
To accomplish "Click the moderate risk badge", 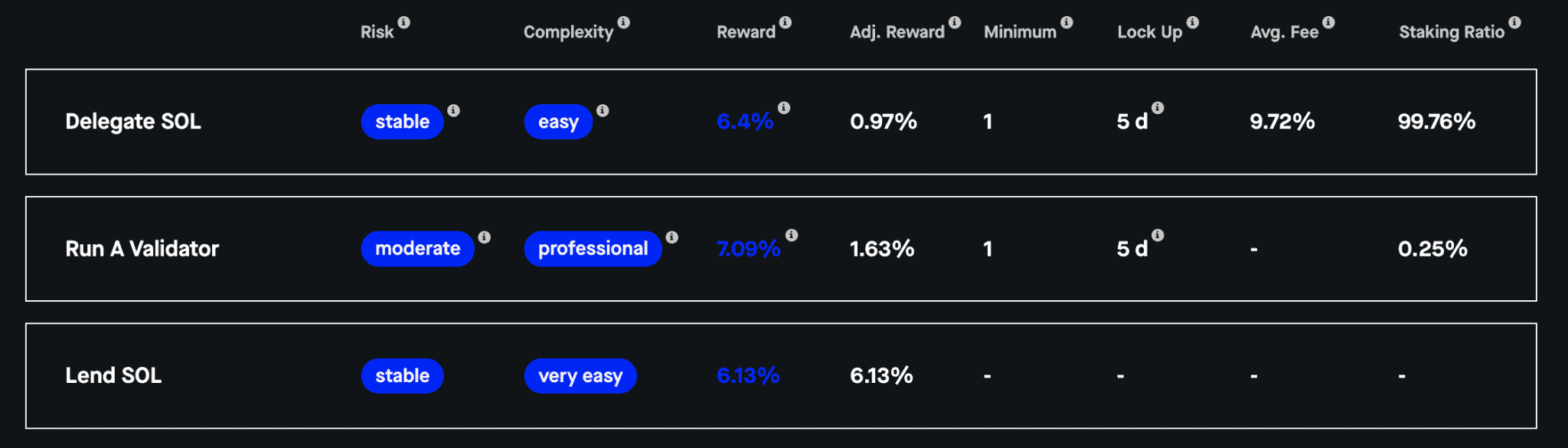I will point(417,249).
